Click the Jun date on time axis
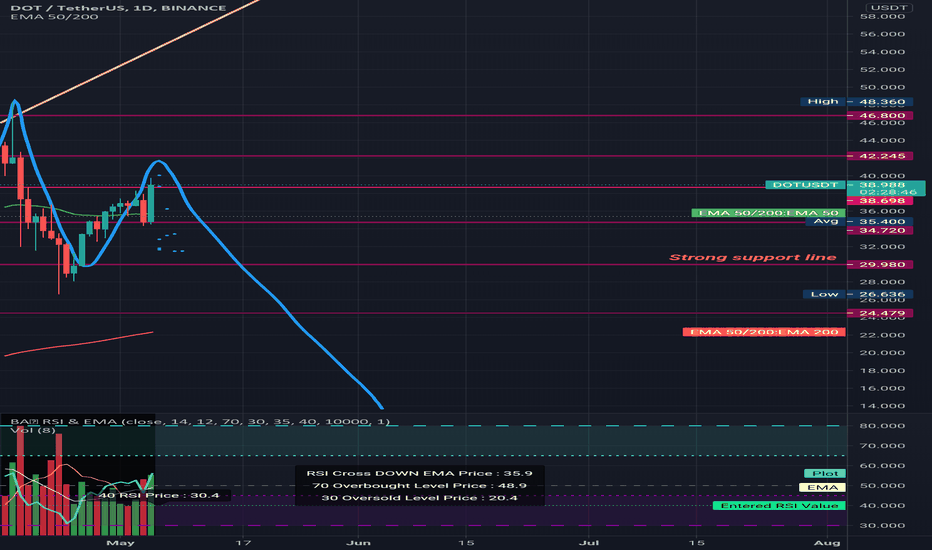Screen dimensions: 932x550 coord(358,543)
